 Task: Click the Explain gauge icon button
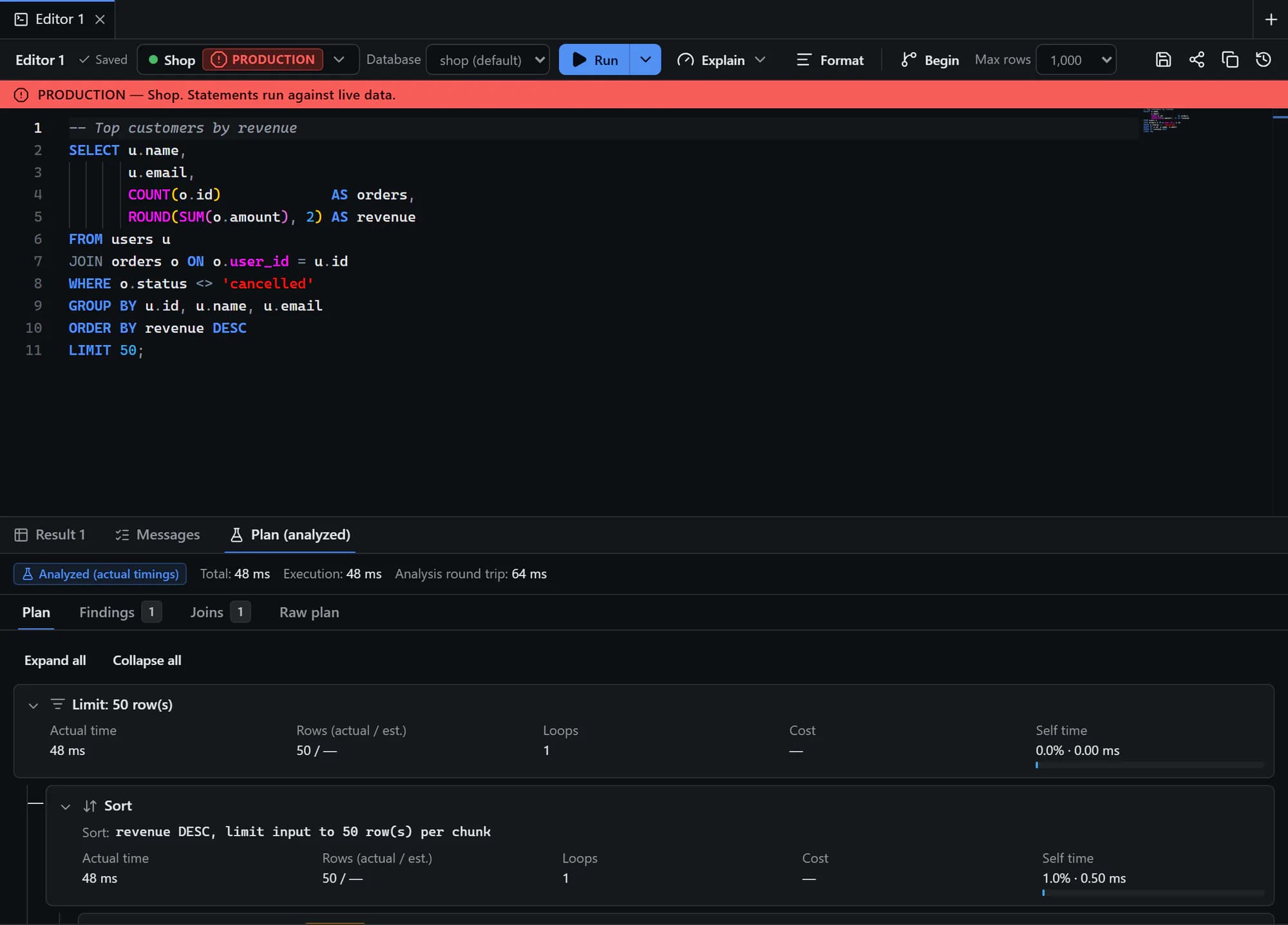coord(711,60)
